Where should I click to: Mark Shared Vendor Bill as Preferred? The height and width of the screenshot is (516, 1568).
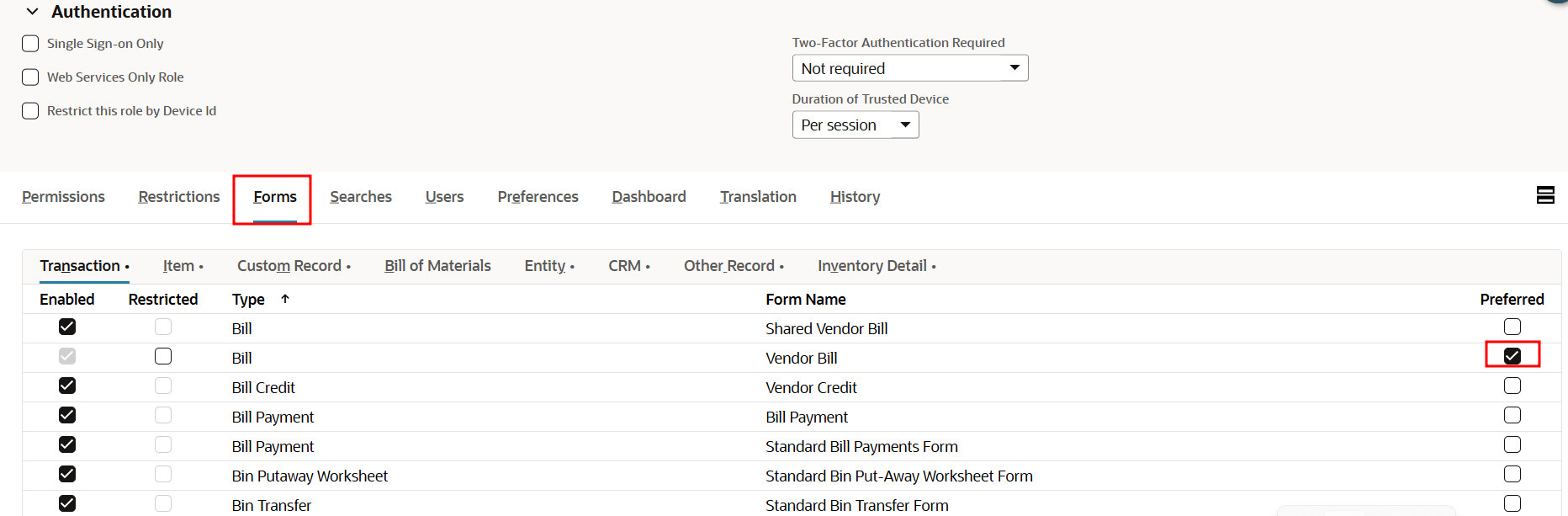[1512, 327]
